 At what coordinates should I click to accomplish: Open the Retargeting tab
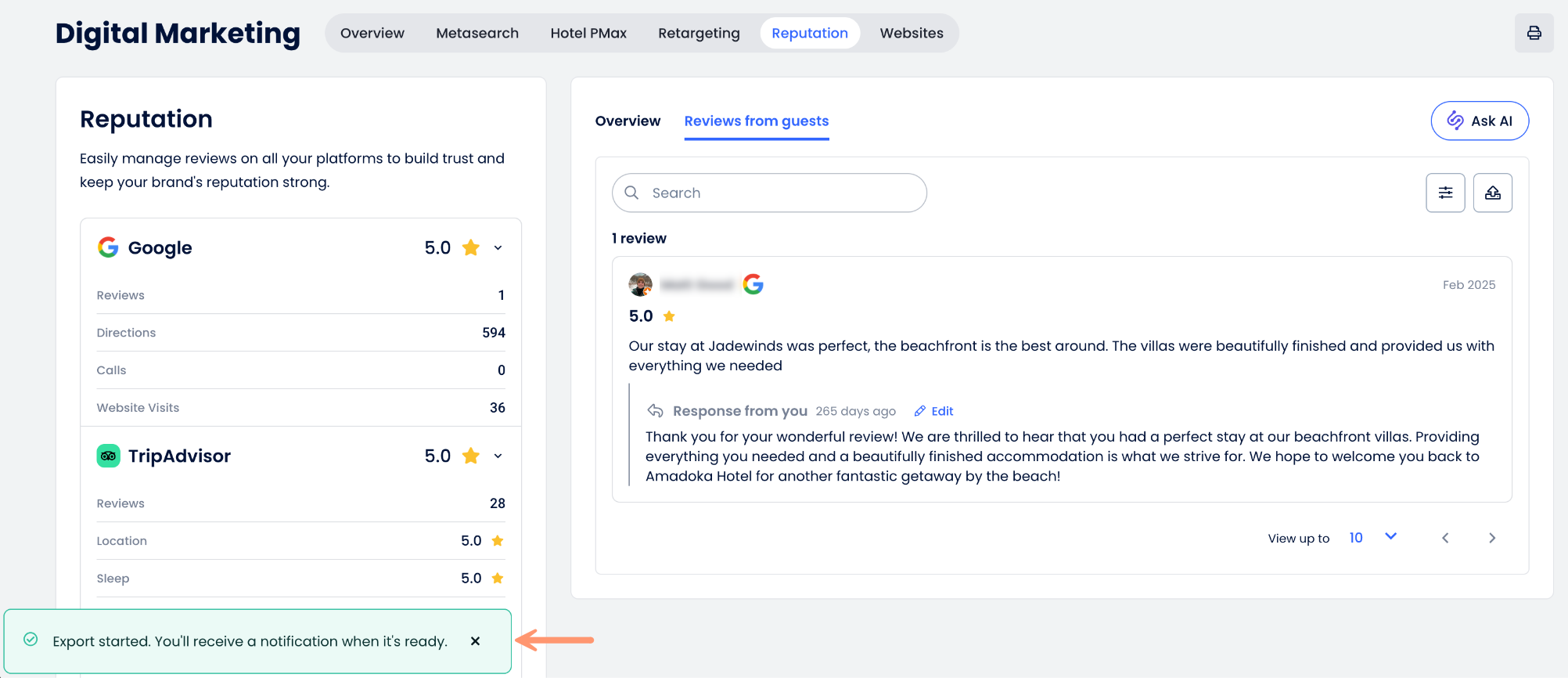click(x=699, y=33)
